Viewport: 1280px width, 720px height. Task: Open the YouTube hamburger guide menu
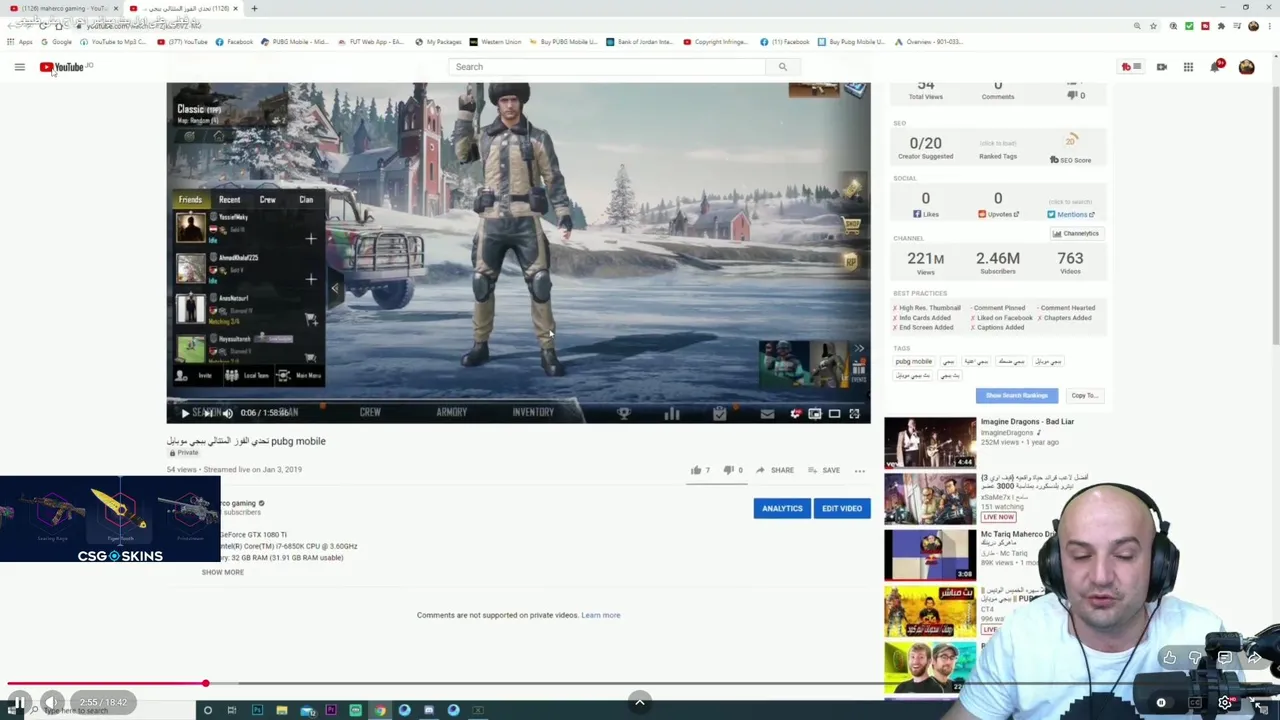click(x=19, y=67)
